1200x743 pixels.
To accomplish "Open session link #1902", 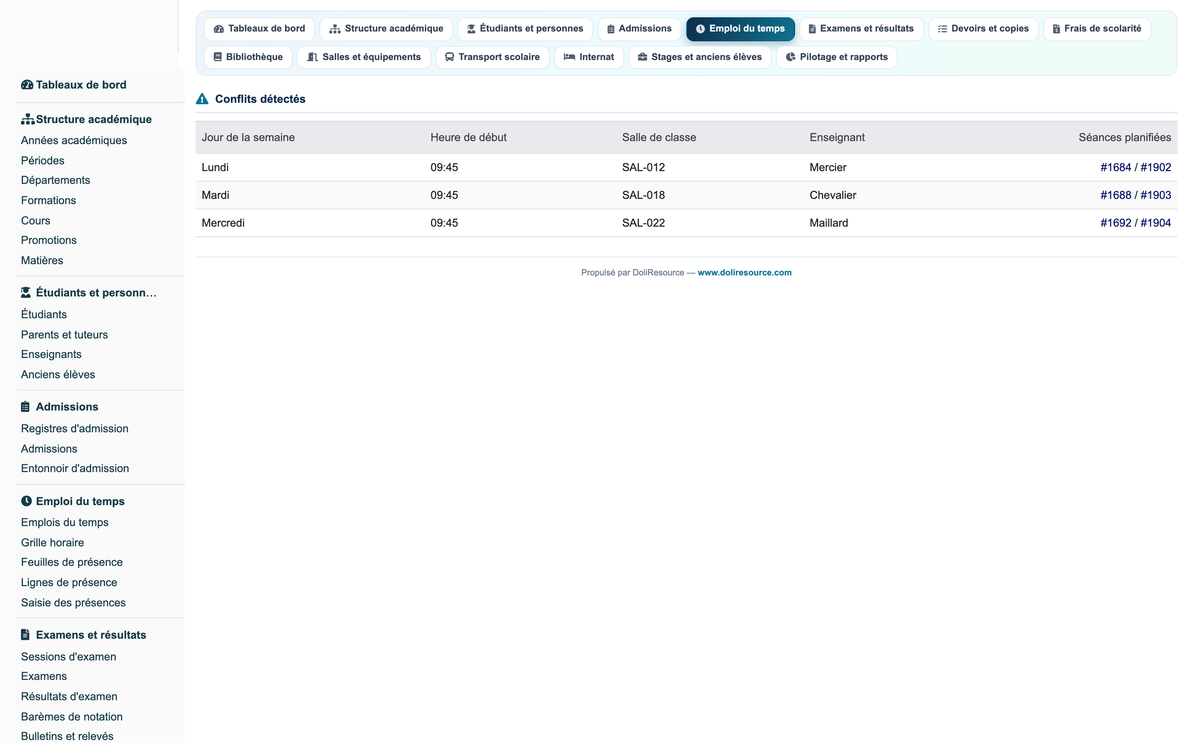I will (x=1156, y=167).
